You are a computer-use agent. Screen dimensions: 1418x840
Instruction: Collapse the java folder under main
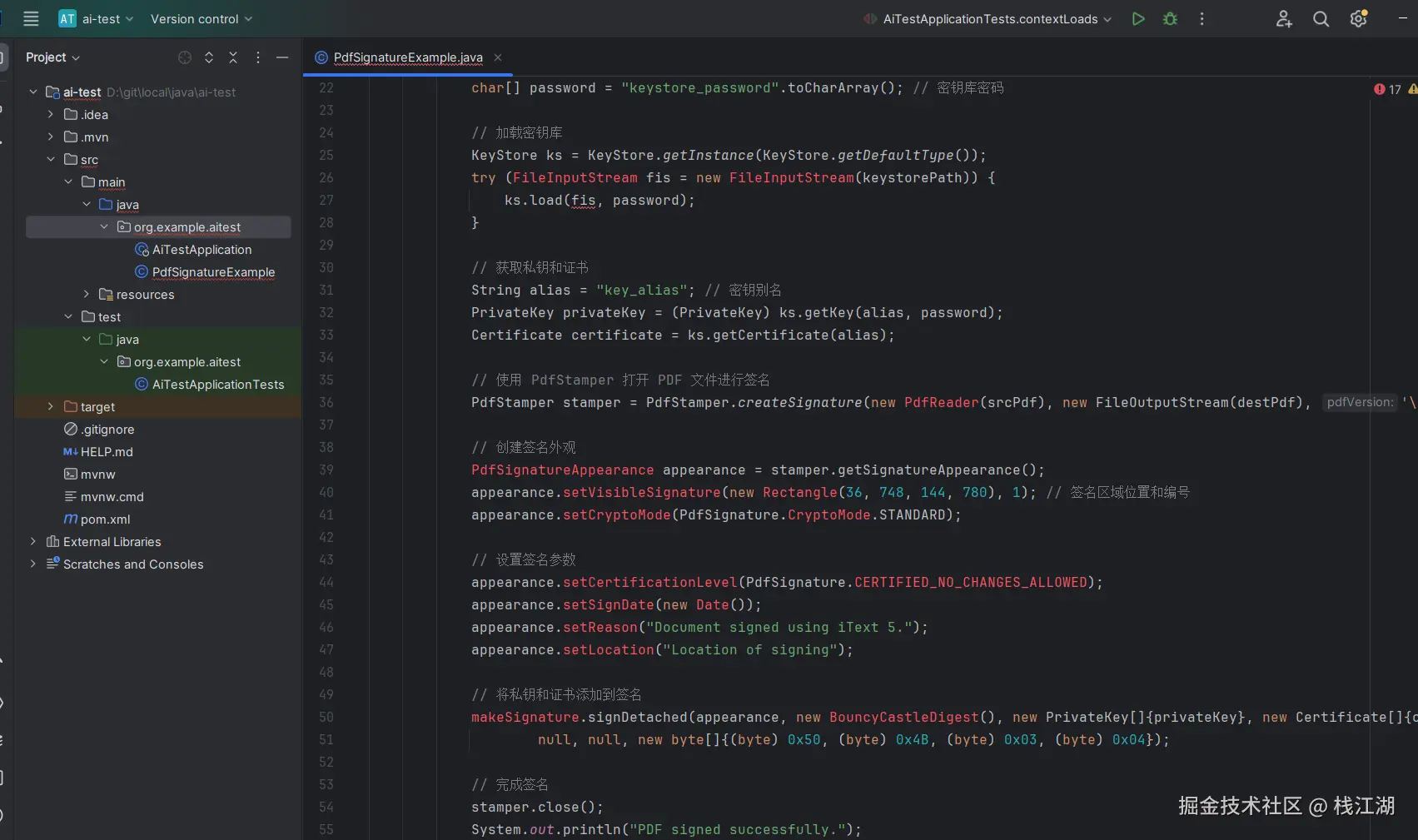87,204
